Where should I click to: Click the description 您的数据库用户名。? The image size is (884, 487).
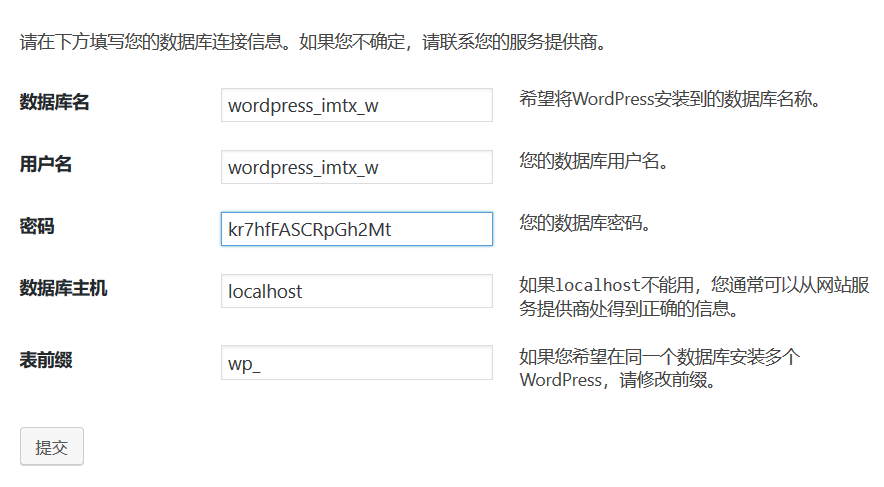(x=594, y=161)
